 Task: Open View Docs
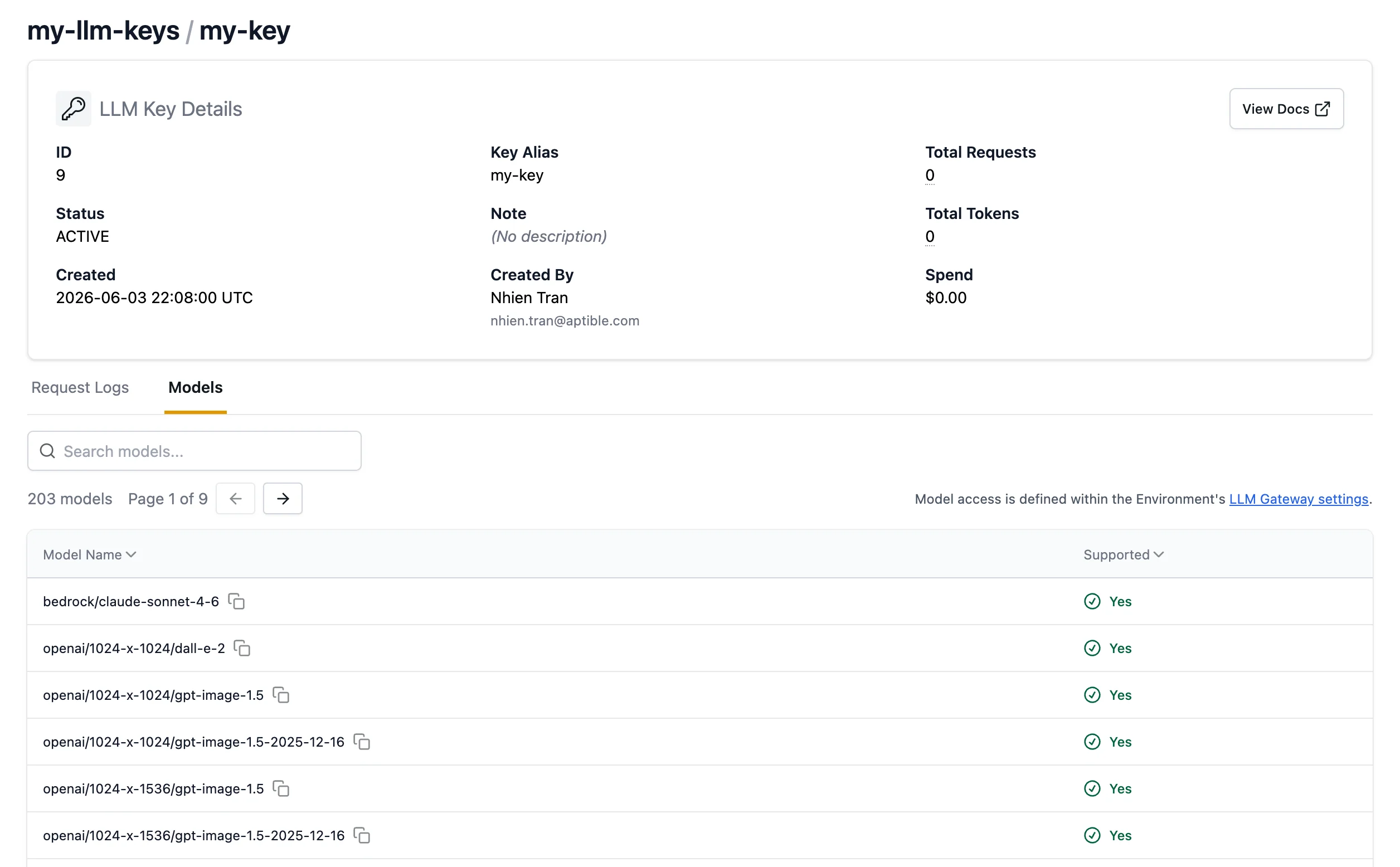pyautogui.click(x=1286, y=108)
